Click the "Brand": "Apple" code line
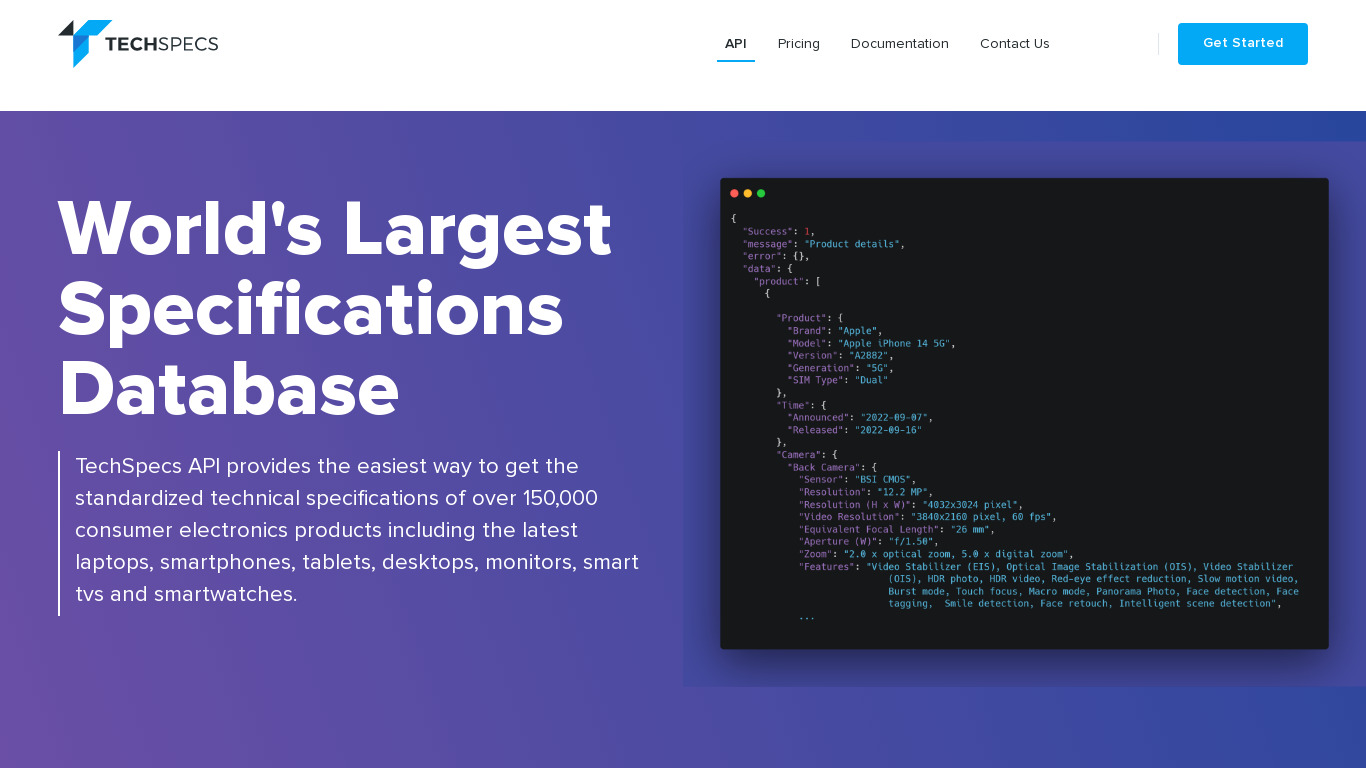Image resolution: width=1366 pixels, height=768 pixels. [x=835, y=331]
